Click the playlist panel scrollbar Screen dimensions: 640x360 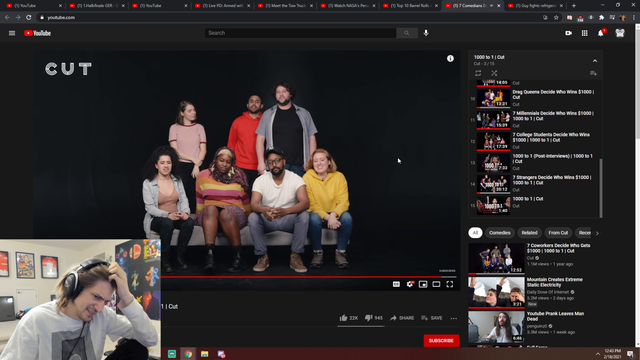(x=601, y=188)
